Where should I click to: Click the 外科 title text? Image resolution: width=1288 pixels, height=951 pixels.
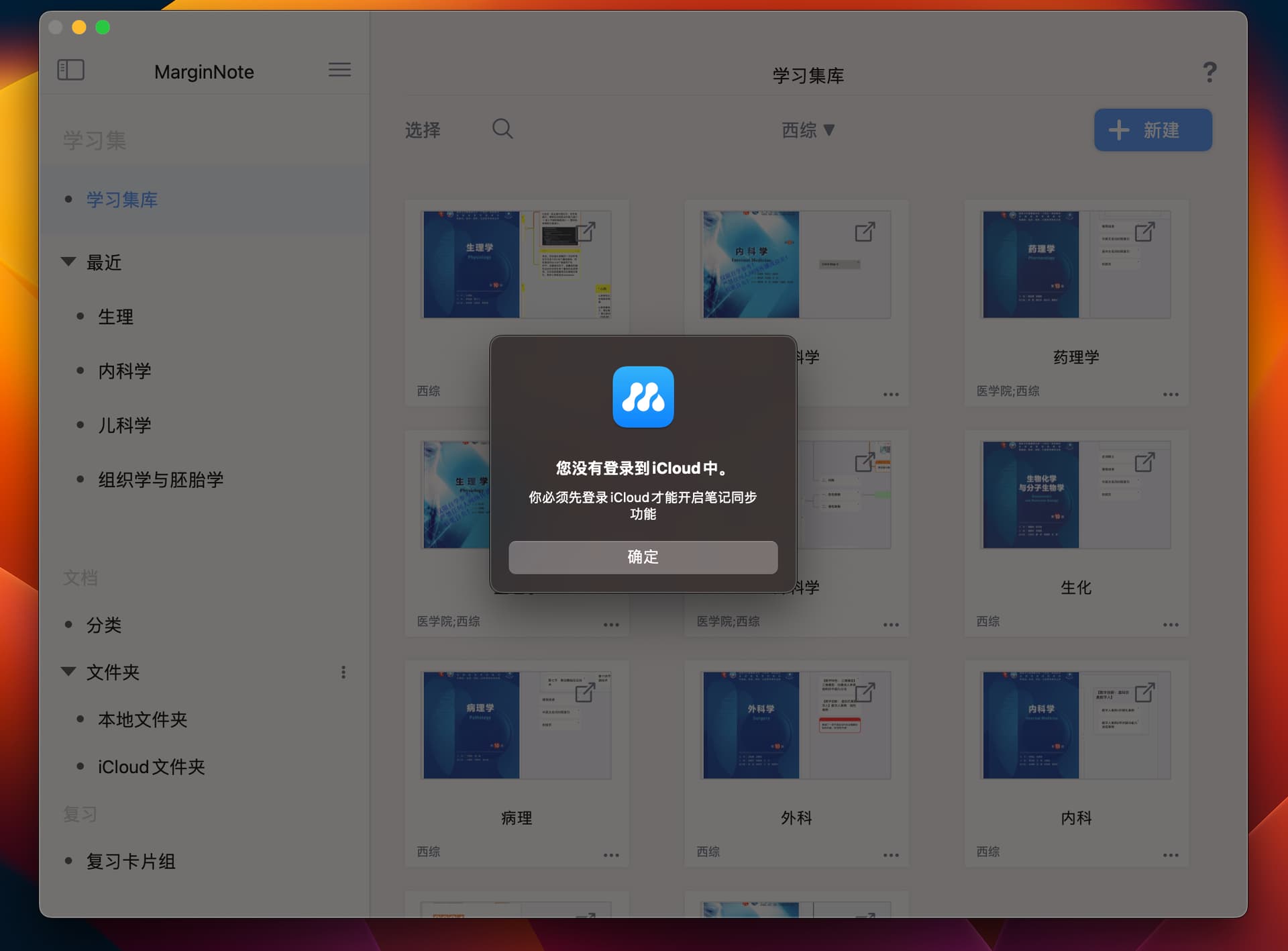click(x=796, y=818)
